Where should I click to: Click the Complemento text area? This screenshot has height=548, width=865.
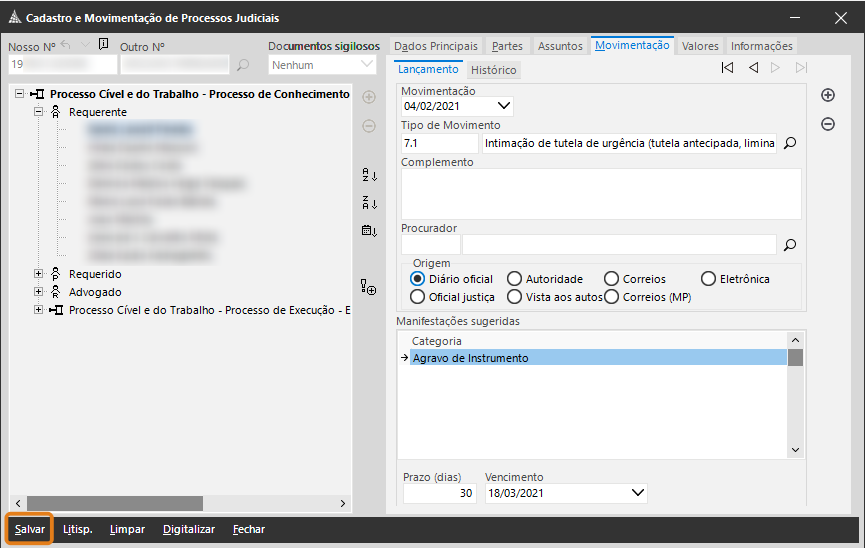(600, 193)
